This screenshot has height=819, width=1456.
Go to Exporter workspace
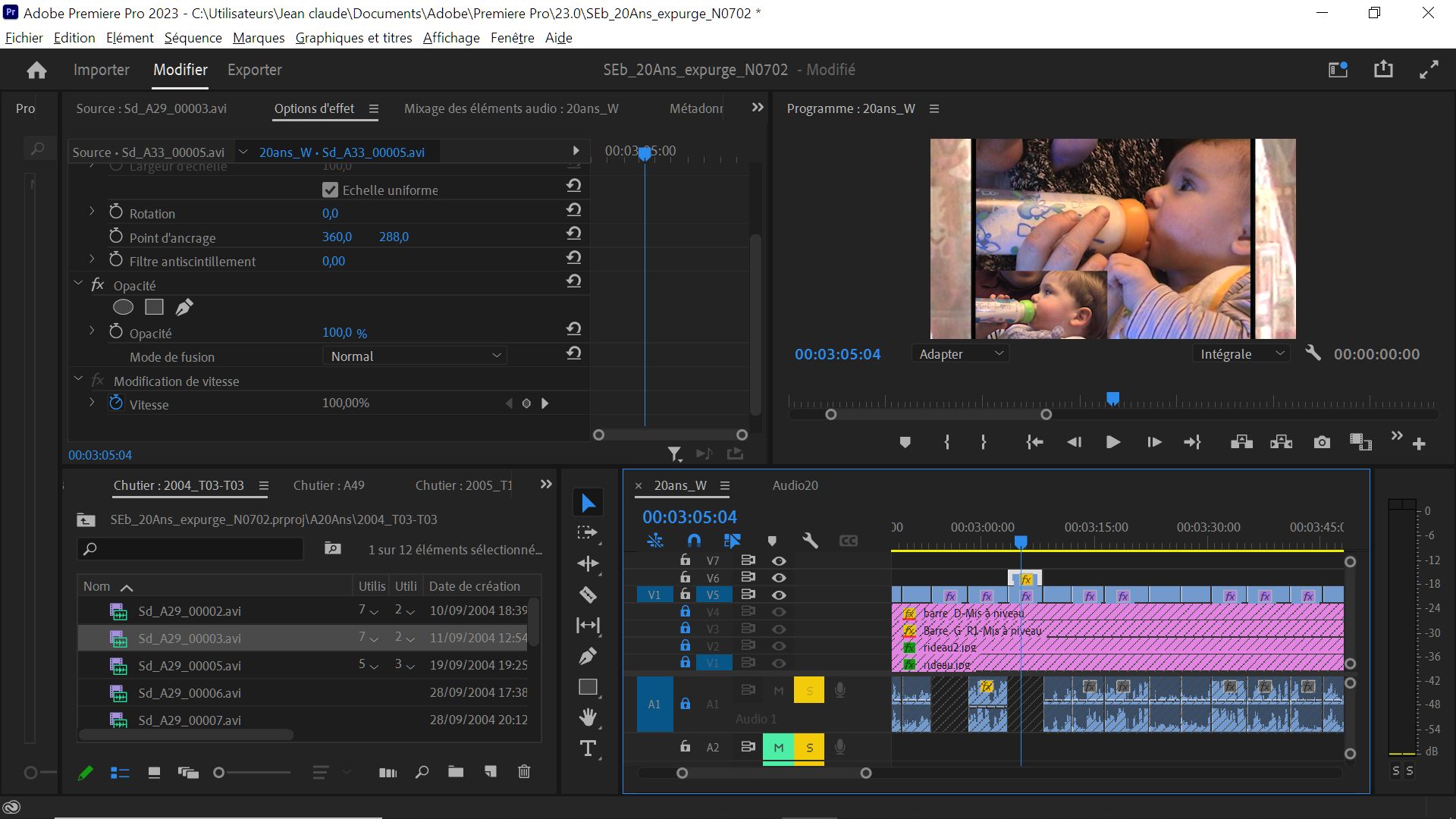(x=255, y=70)
